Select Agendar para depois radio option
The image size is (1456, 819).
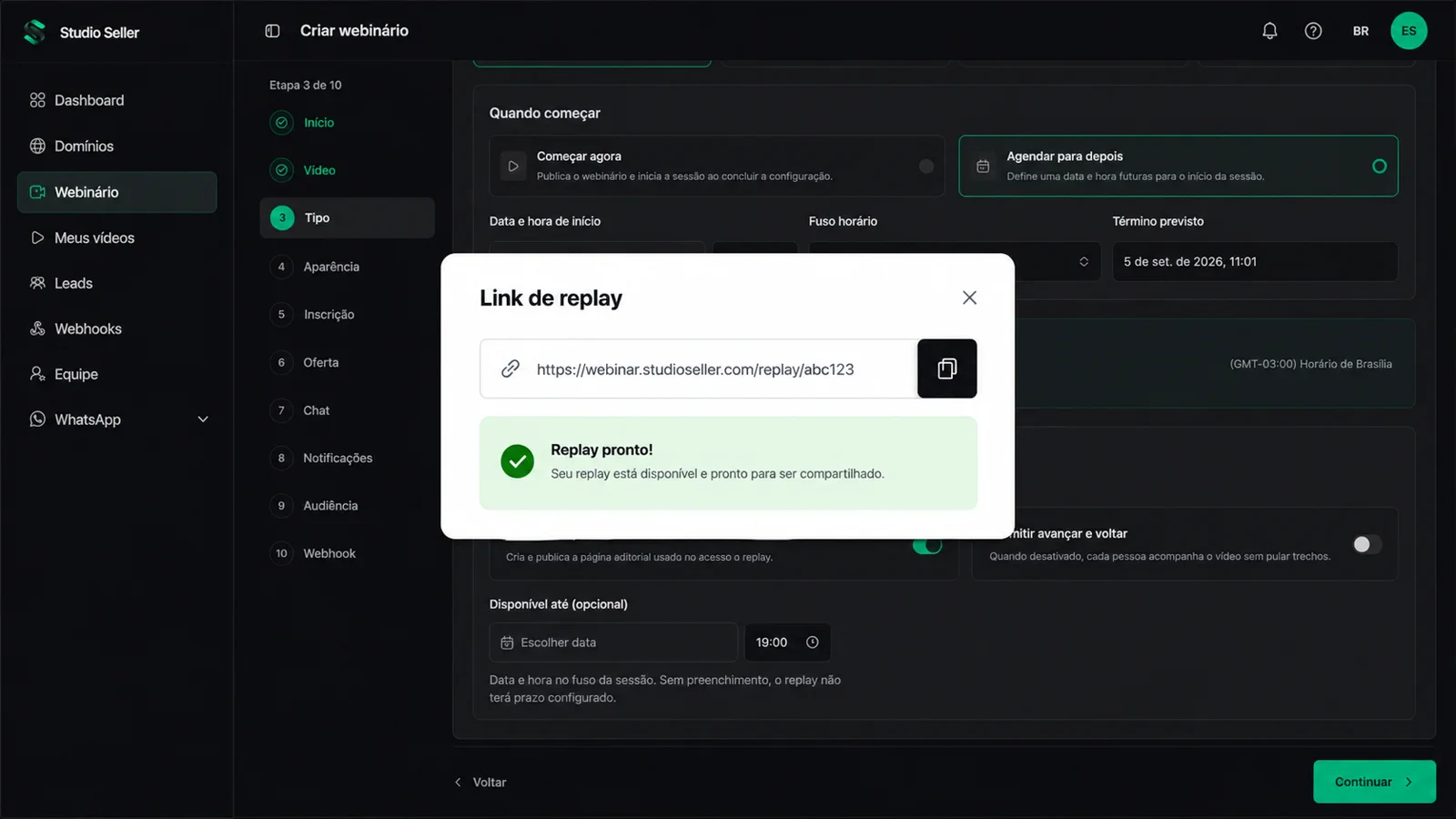click(1178, 166)
